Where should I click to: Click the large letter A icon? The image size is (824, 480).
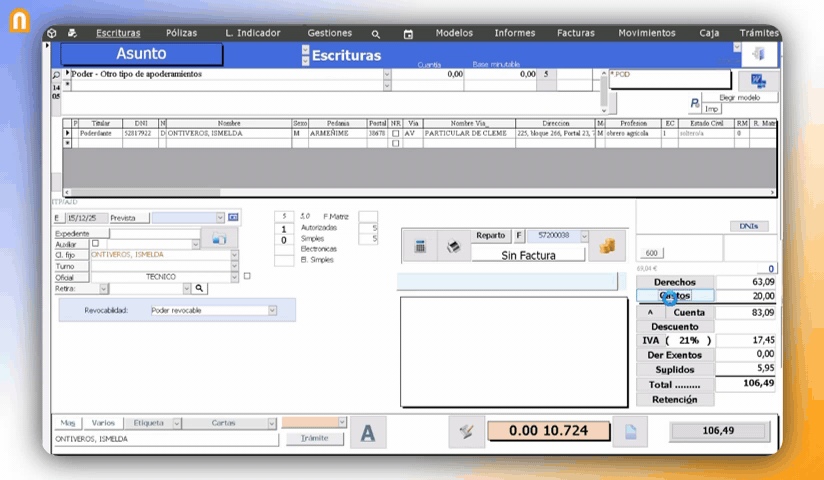click(368, 432)
